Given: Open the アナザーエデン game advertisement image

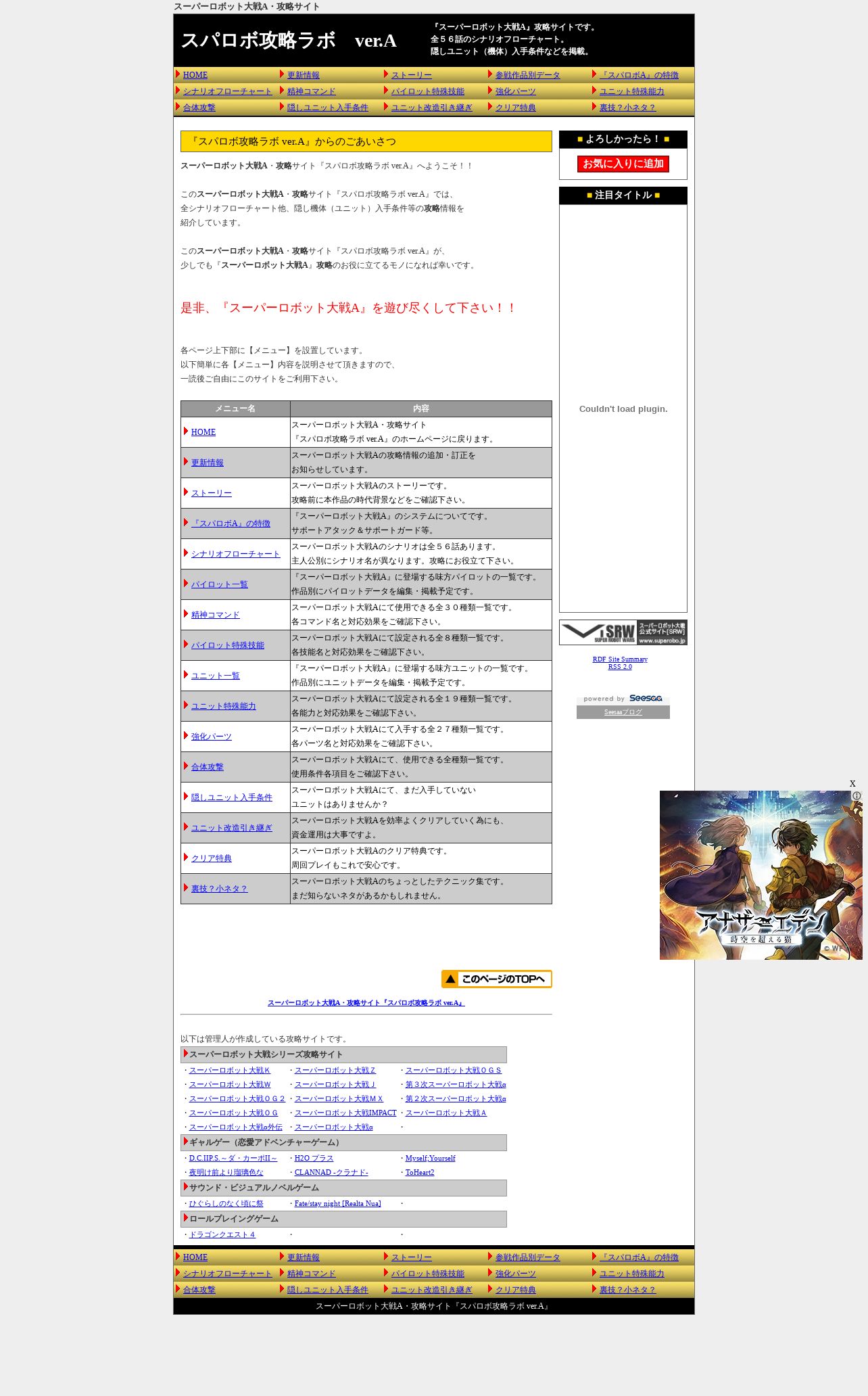Looking at the screenshot, I should click(761, 875).
